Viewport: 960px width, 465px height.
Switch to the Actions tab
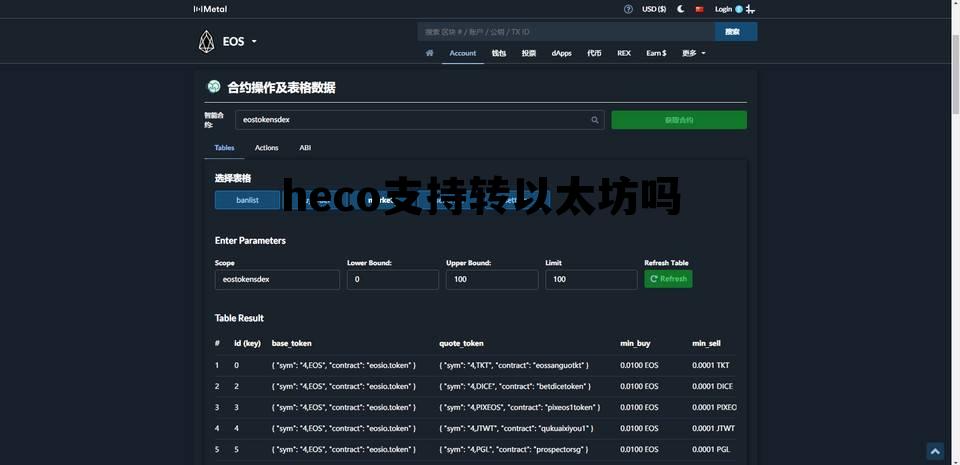(x=266, y=148)
